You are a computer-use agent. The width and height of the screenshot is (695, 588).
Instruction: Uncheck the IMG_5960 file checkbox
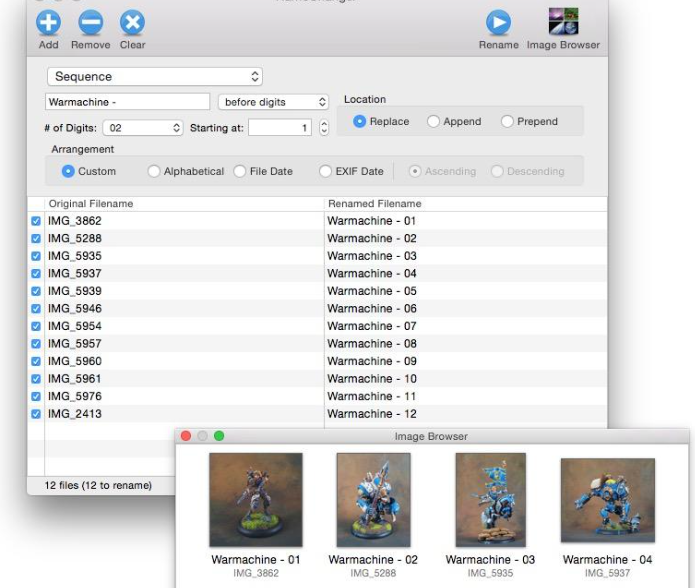click(36, 361)
